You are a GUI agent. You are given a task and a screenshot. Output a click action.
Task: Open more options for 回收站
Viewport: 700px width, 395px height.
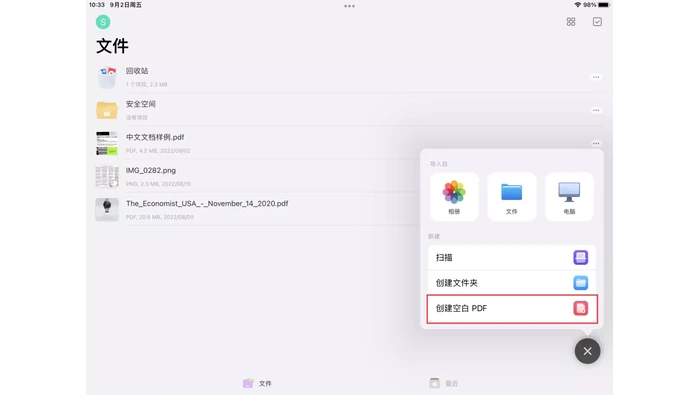pyautogui.click(x=596, y=77)
